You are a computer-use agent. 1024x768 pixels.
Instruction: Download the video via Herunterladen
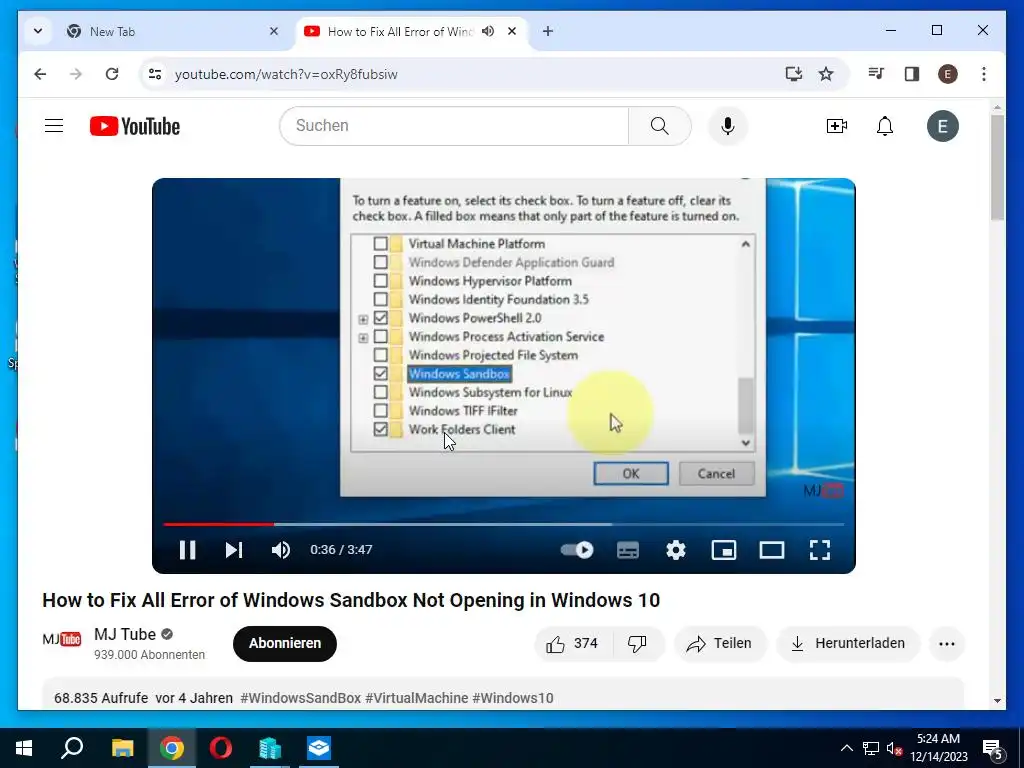coord(848,643)
